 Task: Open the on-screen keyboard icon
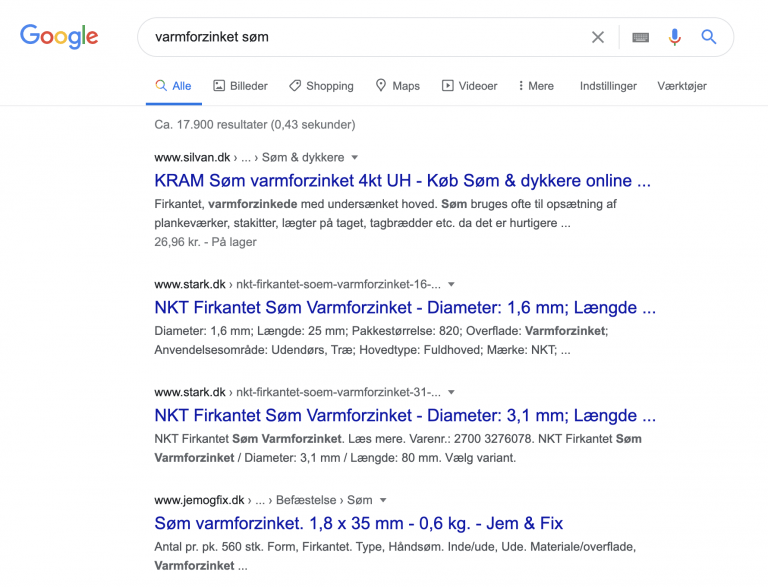pyautogui.click(x=641, y=37)
